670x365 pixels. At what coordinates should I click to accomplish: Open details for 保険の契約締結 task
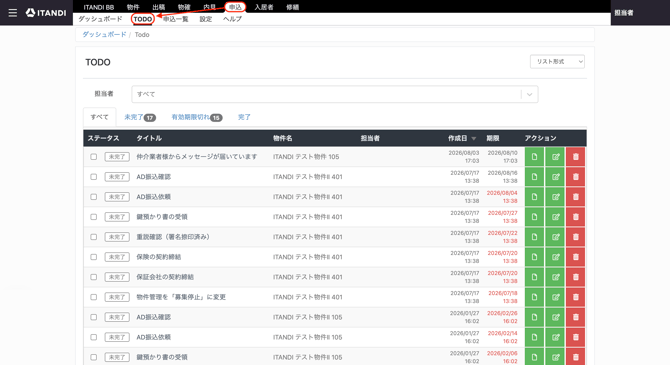[534, 257]
